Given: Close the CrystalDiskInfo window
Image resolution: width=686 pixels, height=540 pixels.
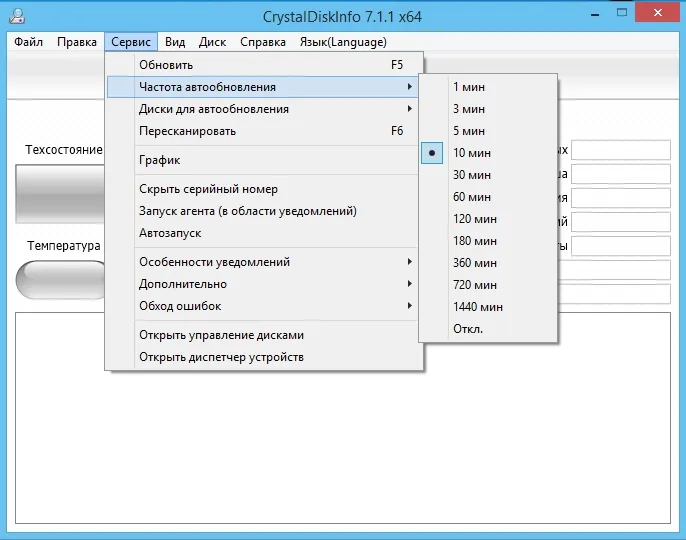Looking at the screenshot, I should pyautogui.click(x=658, y=13).
